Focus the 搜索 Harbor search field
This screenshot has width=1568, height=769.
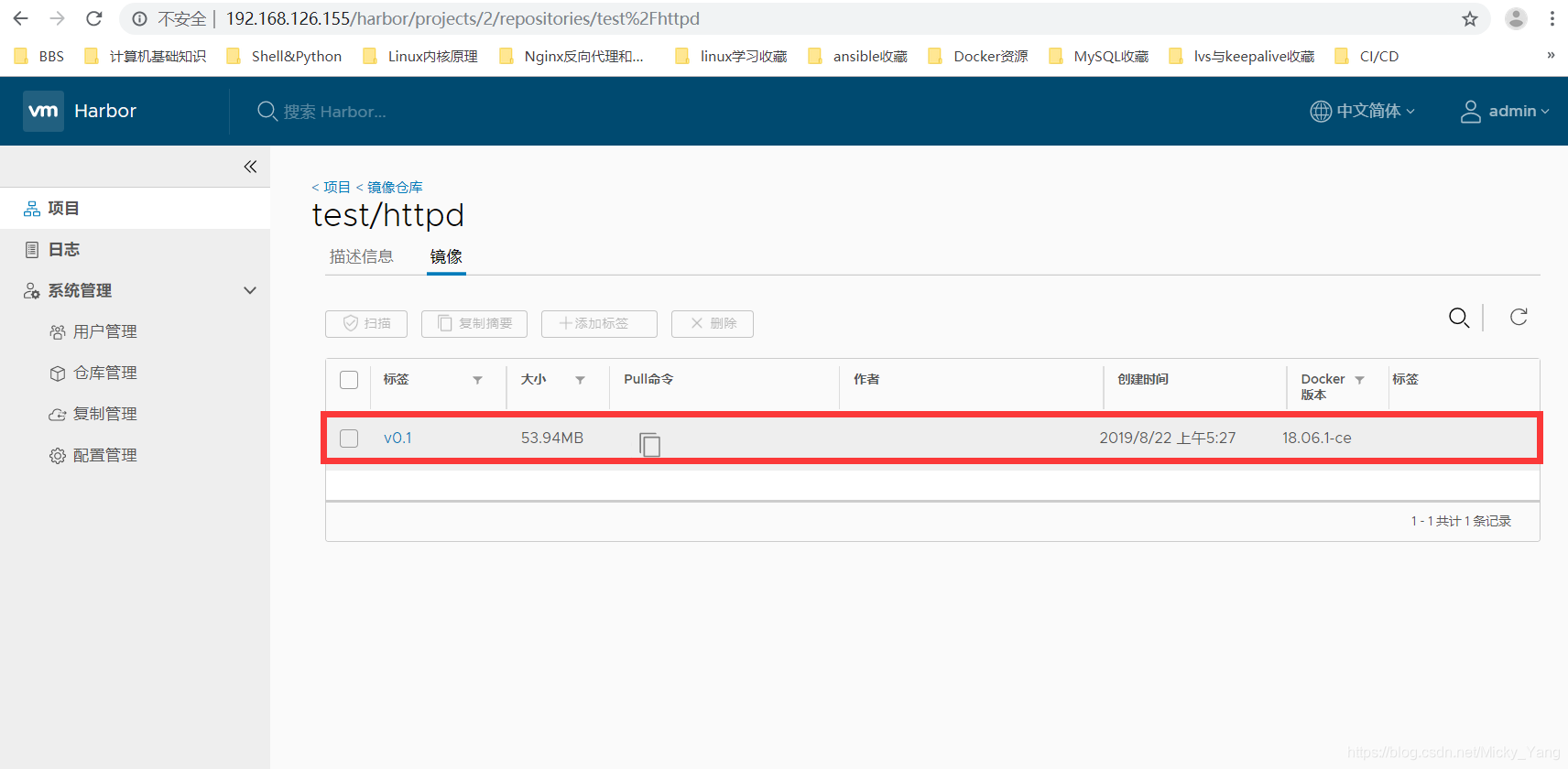334,112
